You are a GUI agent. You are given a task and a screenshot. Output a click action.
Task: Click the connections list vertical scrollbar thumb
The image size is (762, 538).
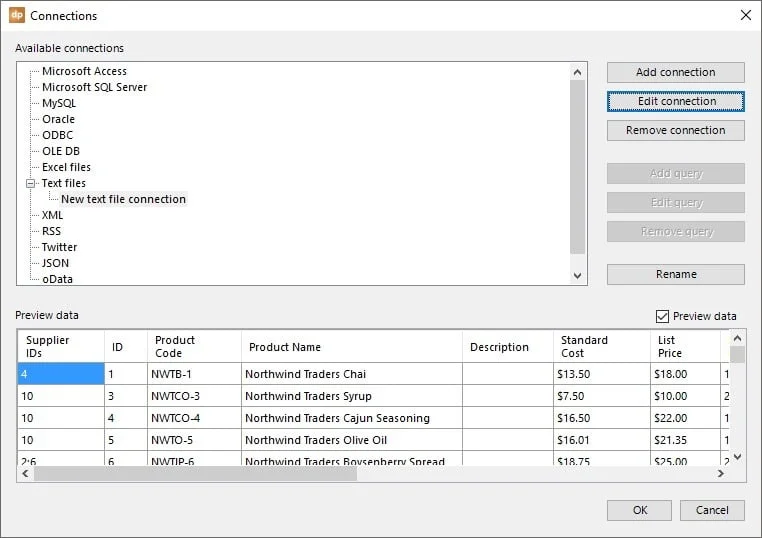pyautogui.click(x=577, y=167)
